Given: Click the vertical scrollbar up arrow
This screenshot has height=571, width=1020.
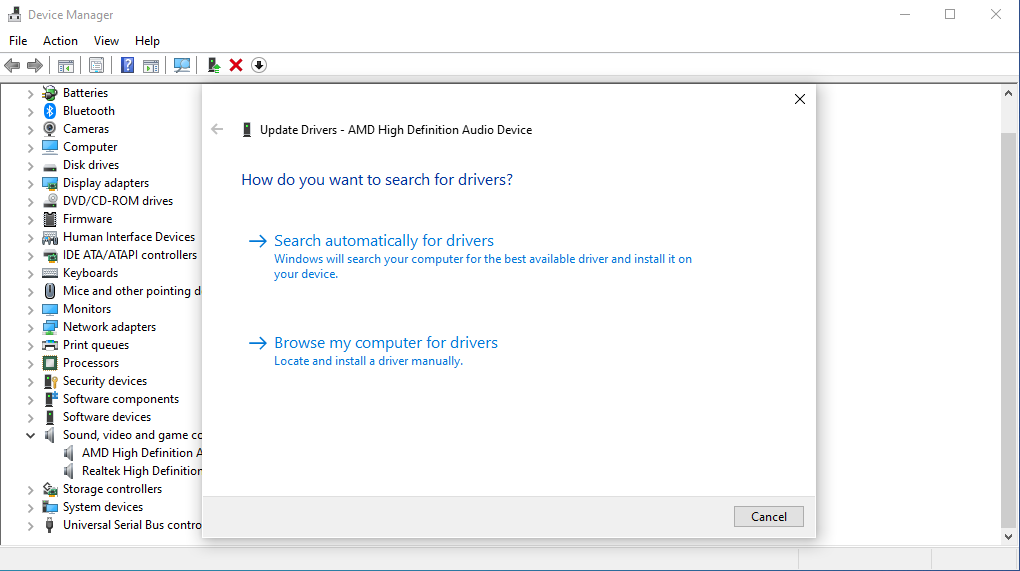Looking at the screenshot, I should tap(1008, 94).
